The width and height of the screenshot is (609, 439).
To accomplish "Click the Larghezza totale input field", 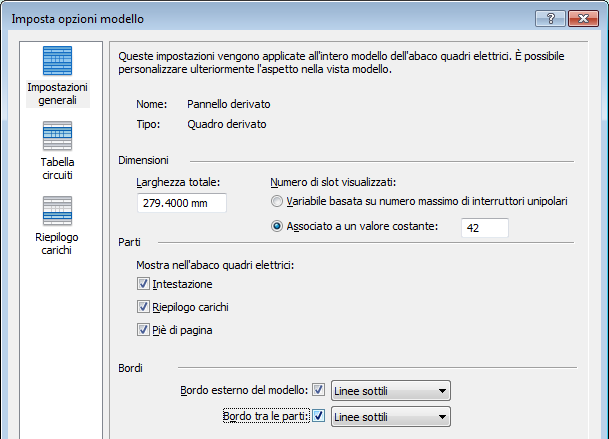I will coord(182,203).
